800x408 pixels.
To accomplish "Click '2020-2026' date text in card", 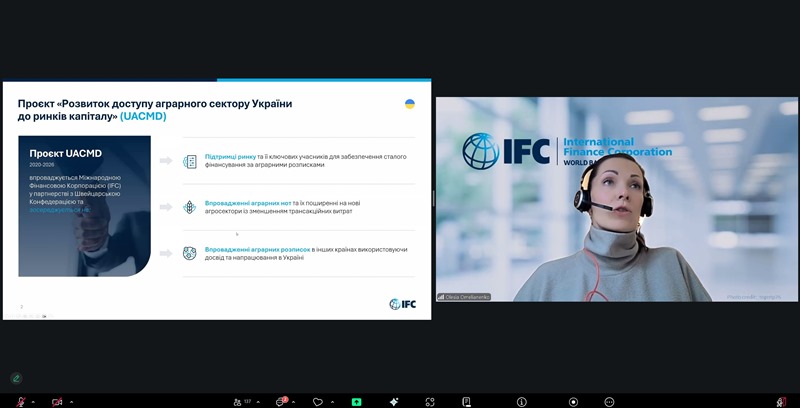I will (x=42, y=165).
